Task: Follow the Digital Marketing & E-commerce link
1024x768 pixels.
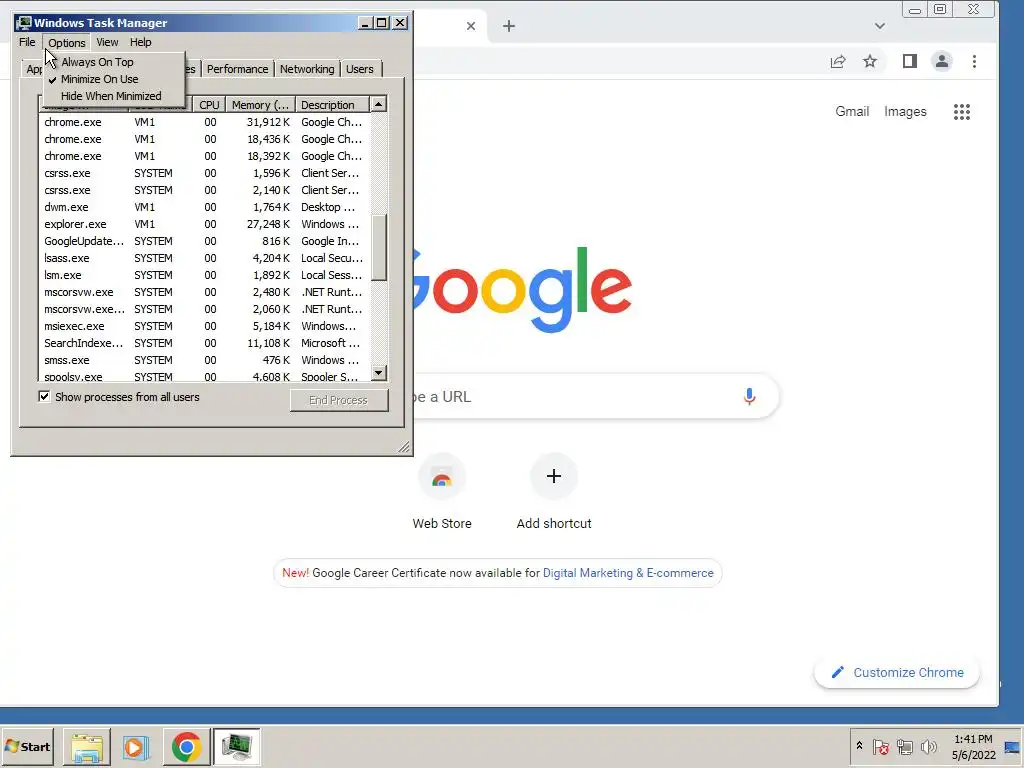Action: point(628,573)
